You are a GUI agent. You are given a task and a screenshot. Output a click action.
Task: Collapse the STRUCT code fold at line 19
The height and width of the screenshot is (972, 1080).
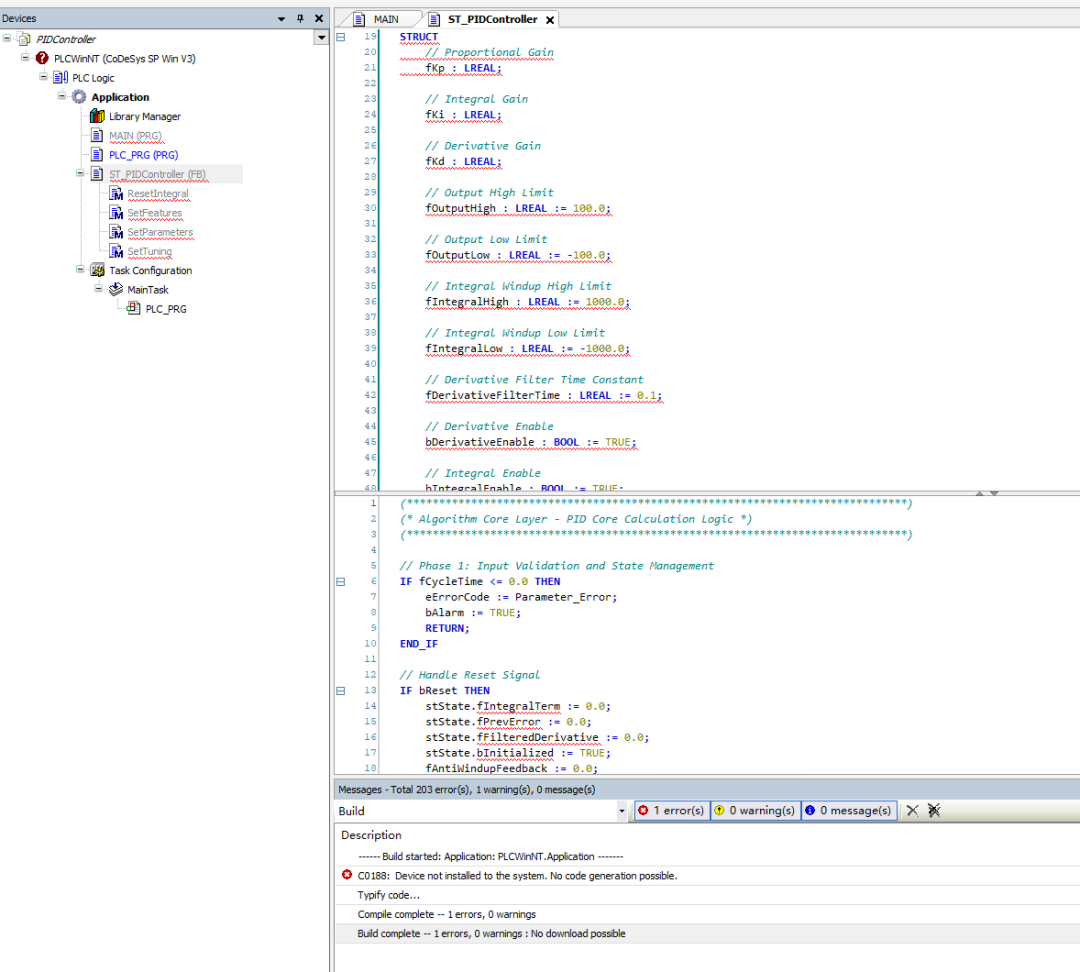(x=341, y=37)
